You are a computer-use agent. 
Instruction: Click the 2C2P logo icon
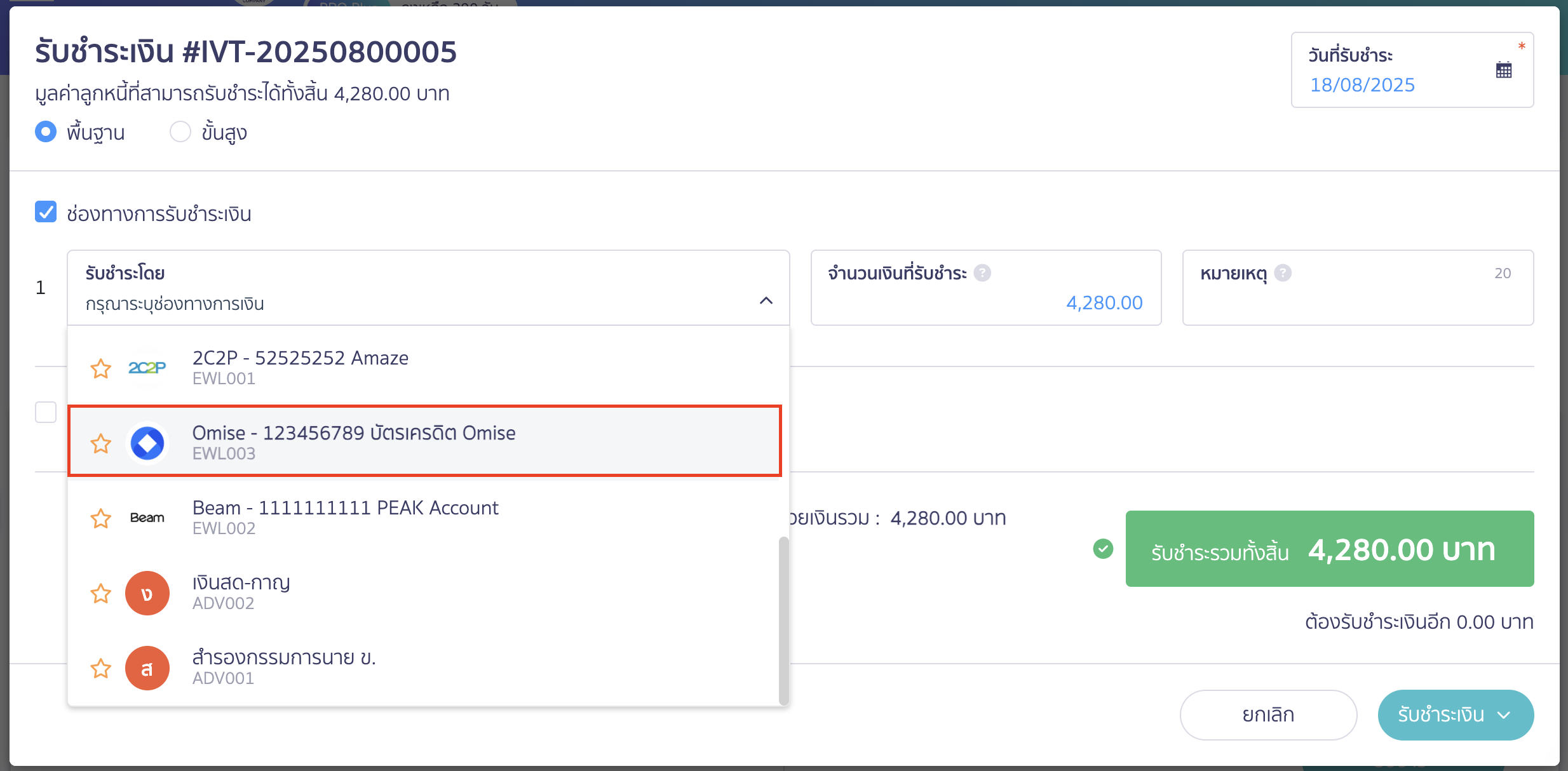point(147,368)
